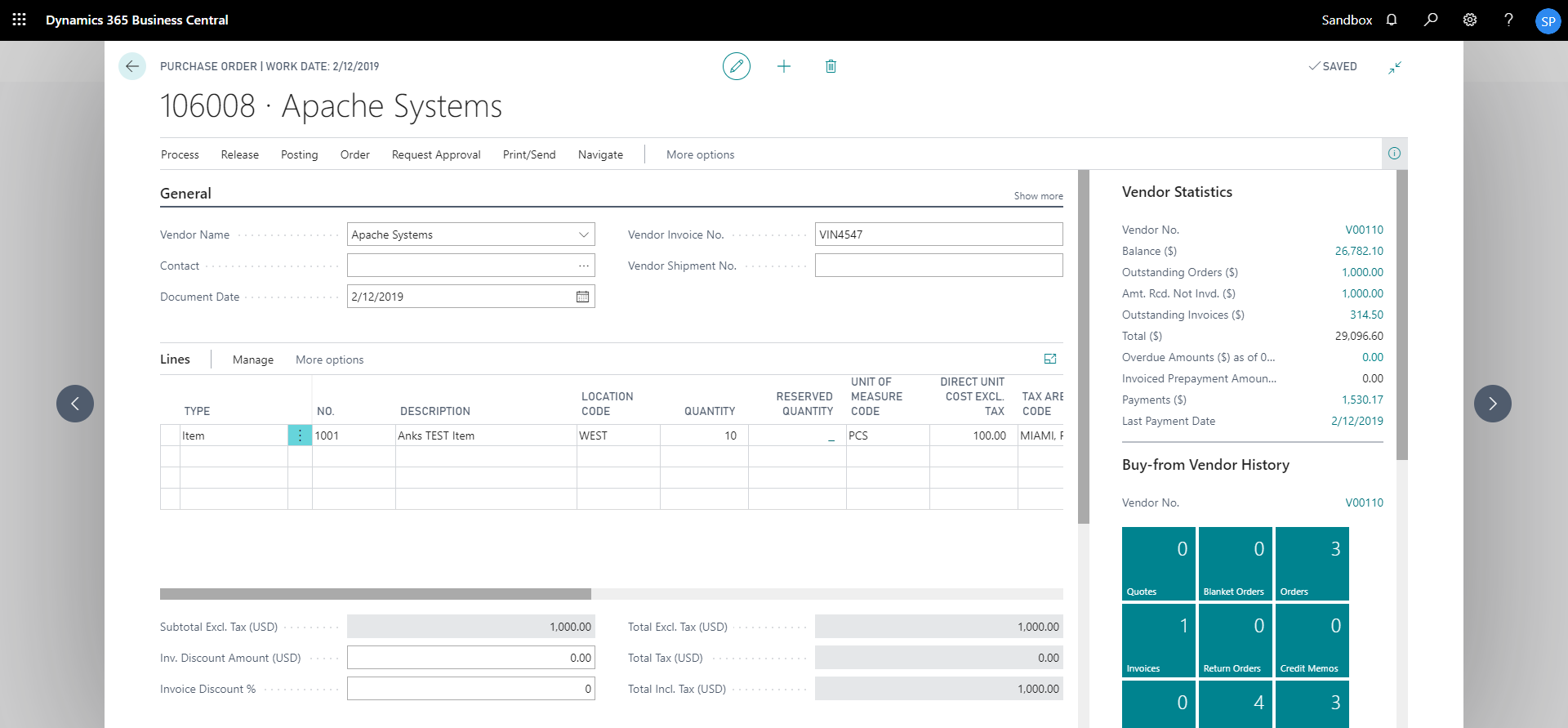Open the app launcher waffle menu
The image size is (1568, 728).
[x=20, y=20]
